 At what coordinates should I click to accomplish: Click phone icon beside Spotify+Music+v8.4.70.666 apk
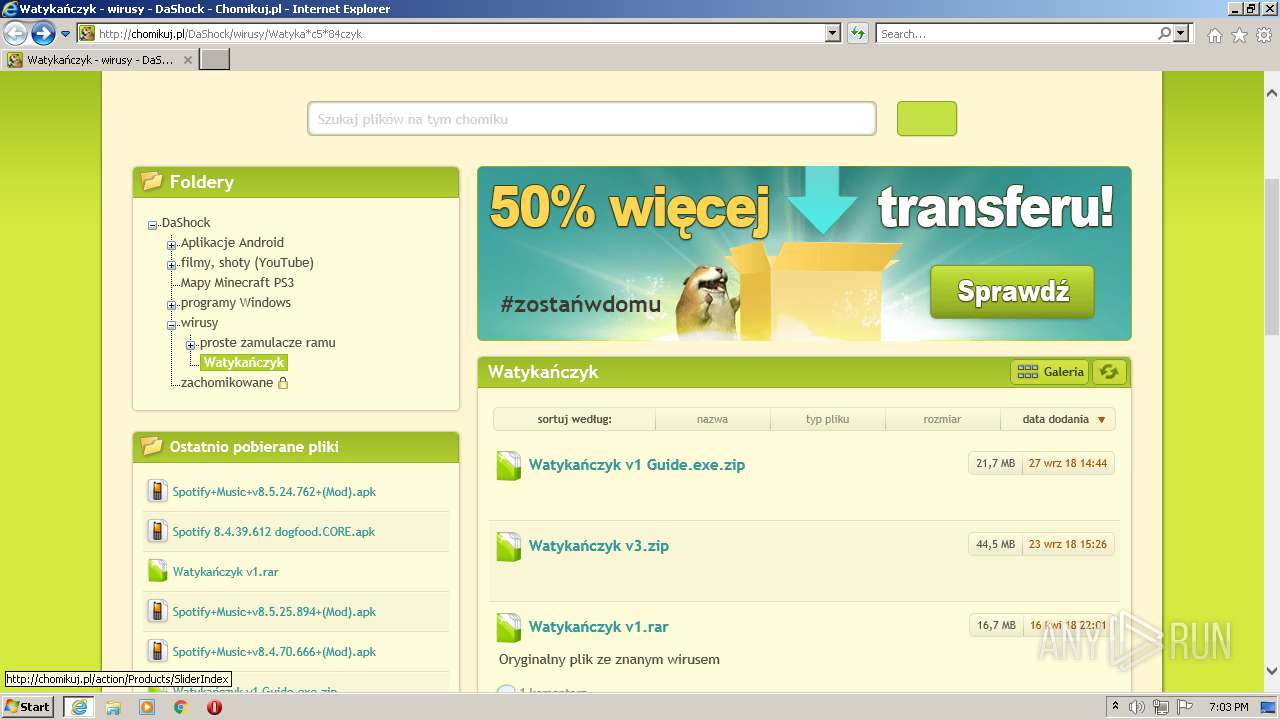[x=157, y=651]
